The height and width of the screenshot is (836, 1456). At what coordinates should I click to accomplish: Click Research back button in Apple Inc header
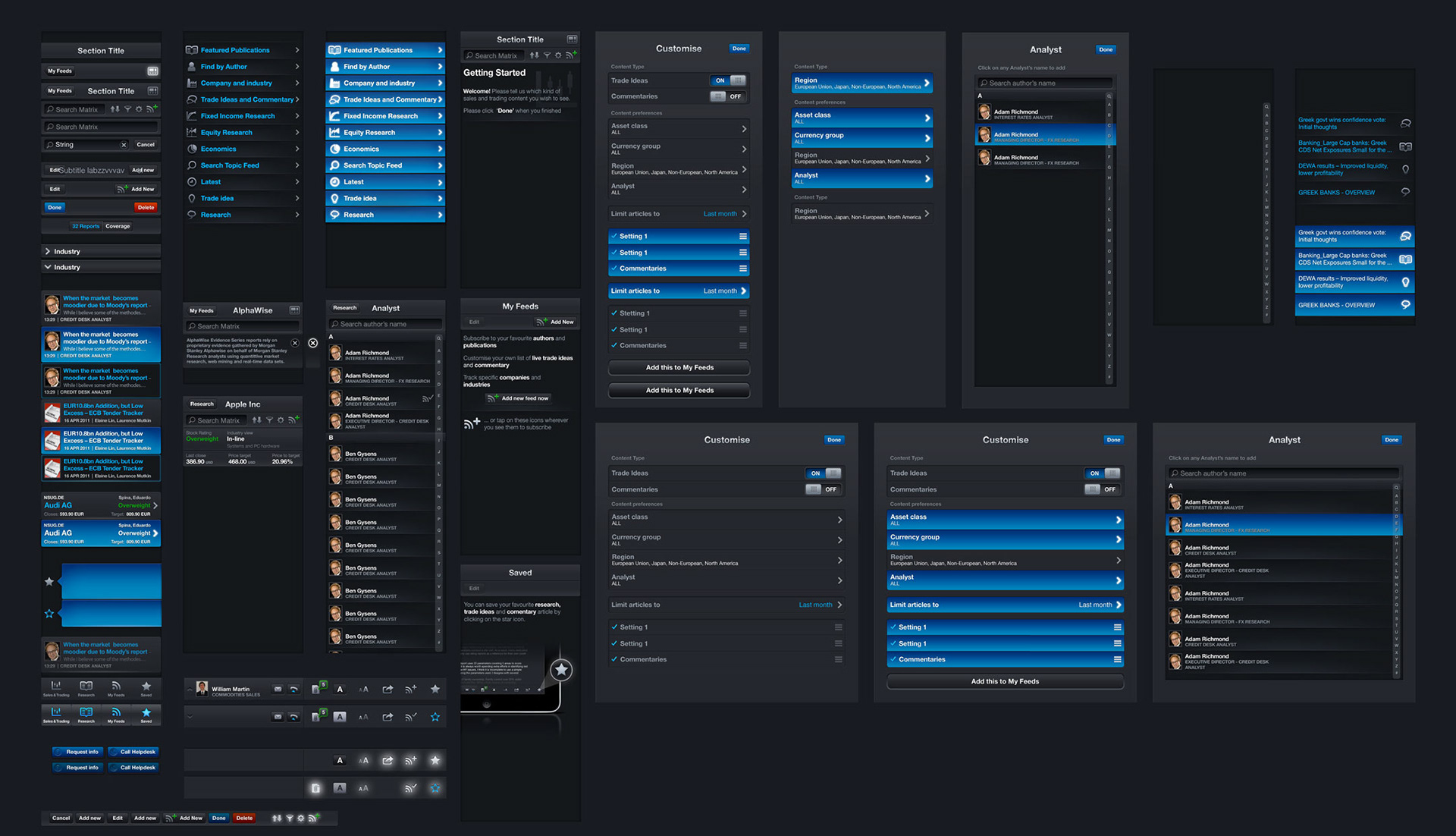click(202, 404)
